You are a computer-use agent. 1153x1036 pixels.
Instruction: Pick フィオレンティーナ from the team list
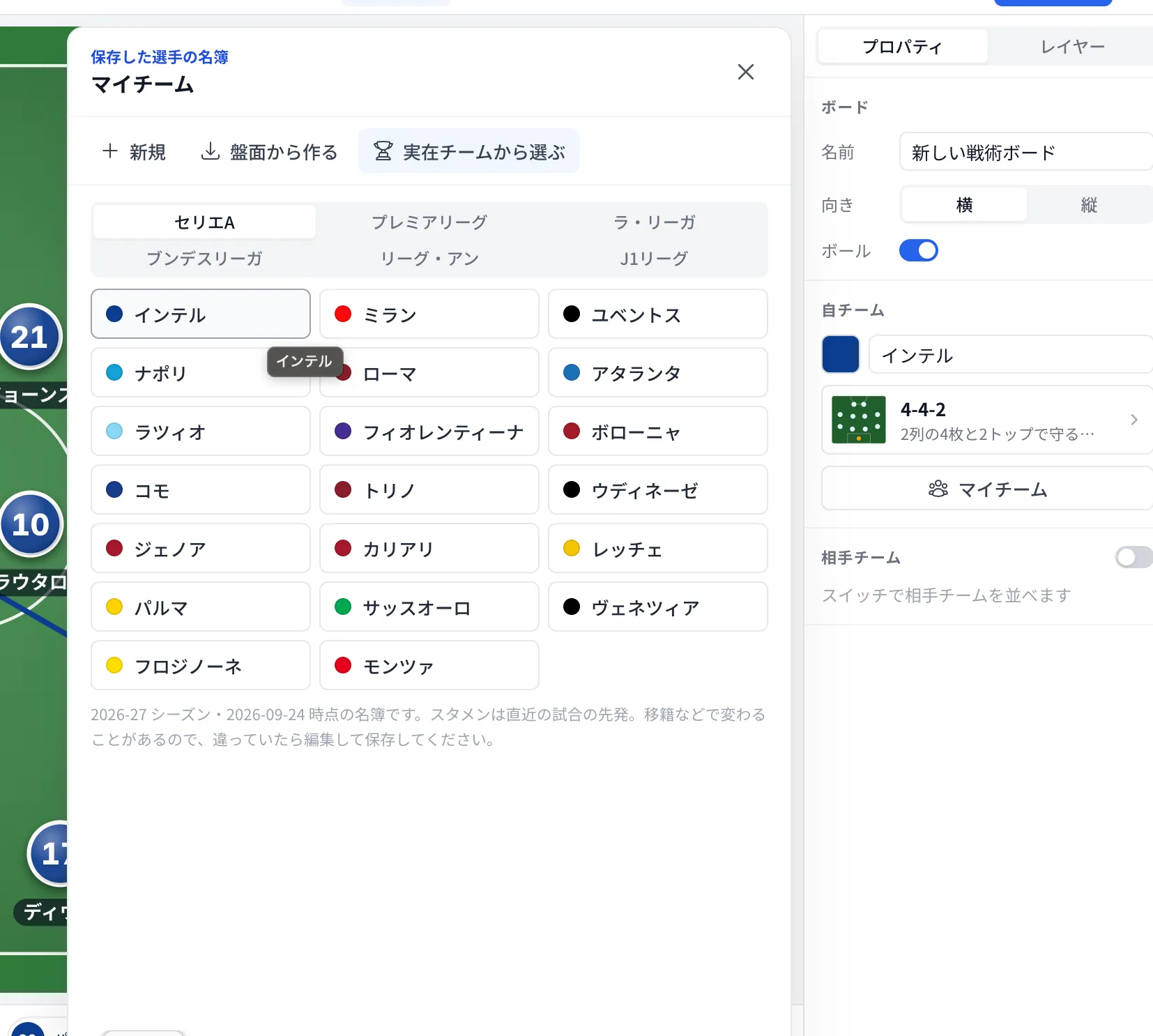click(429, 432)
